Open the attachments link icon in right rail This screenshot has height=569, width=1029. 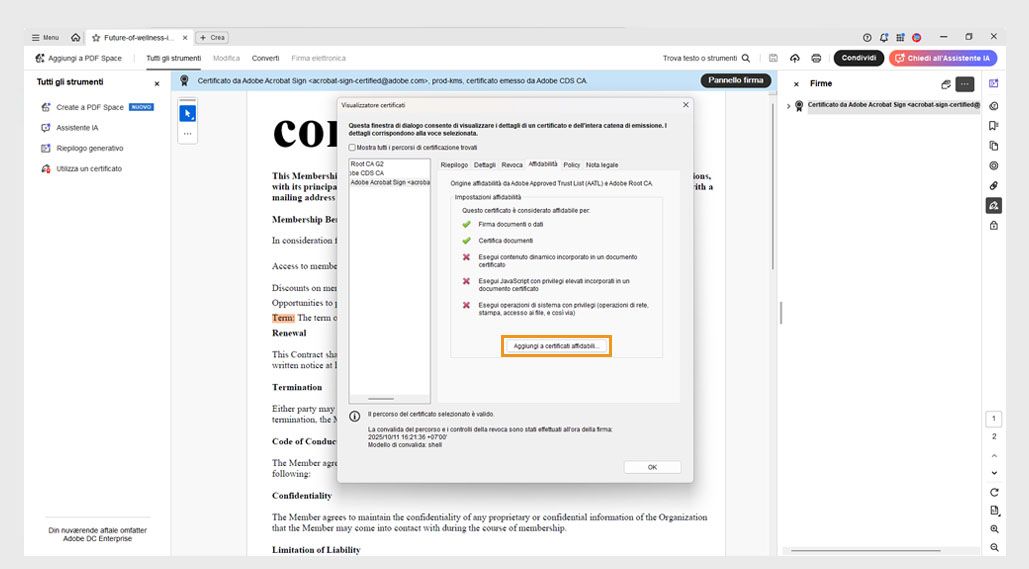click(994, 186)
